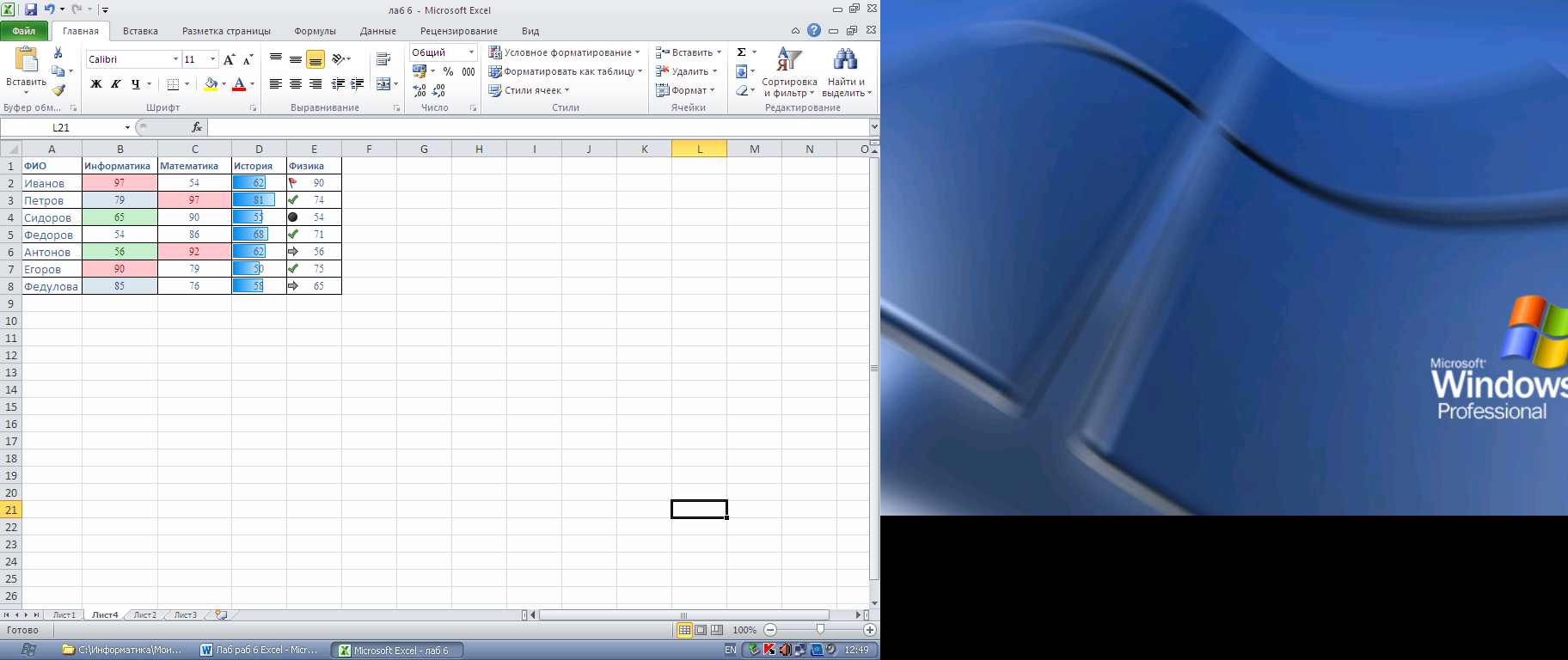Click the decrease indent icon

(338, 84)
